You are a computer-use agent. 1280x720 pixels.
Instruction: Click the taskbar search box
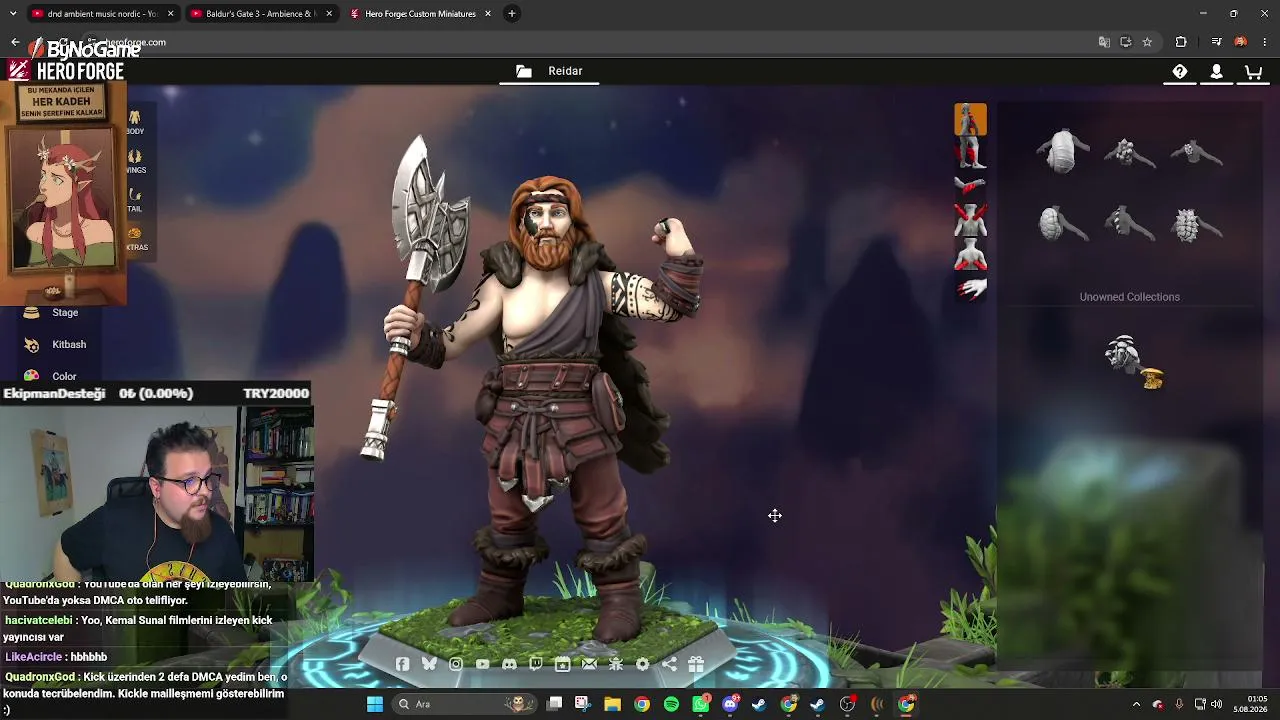(x=466, y=704)
